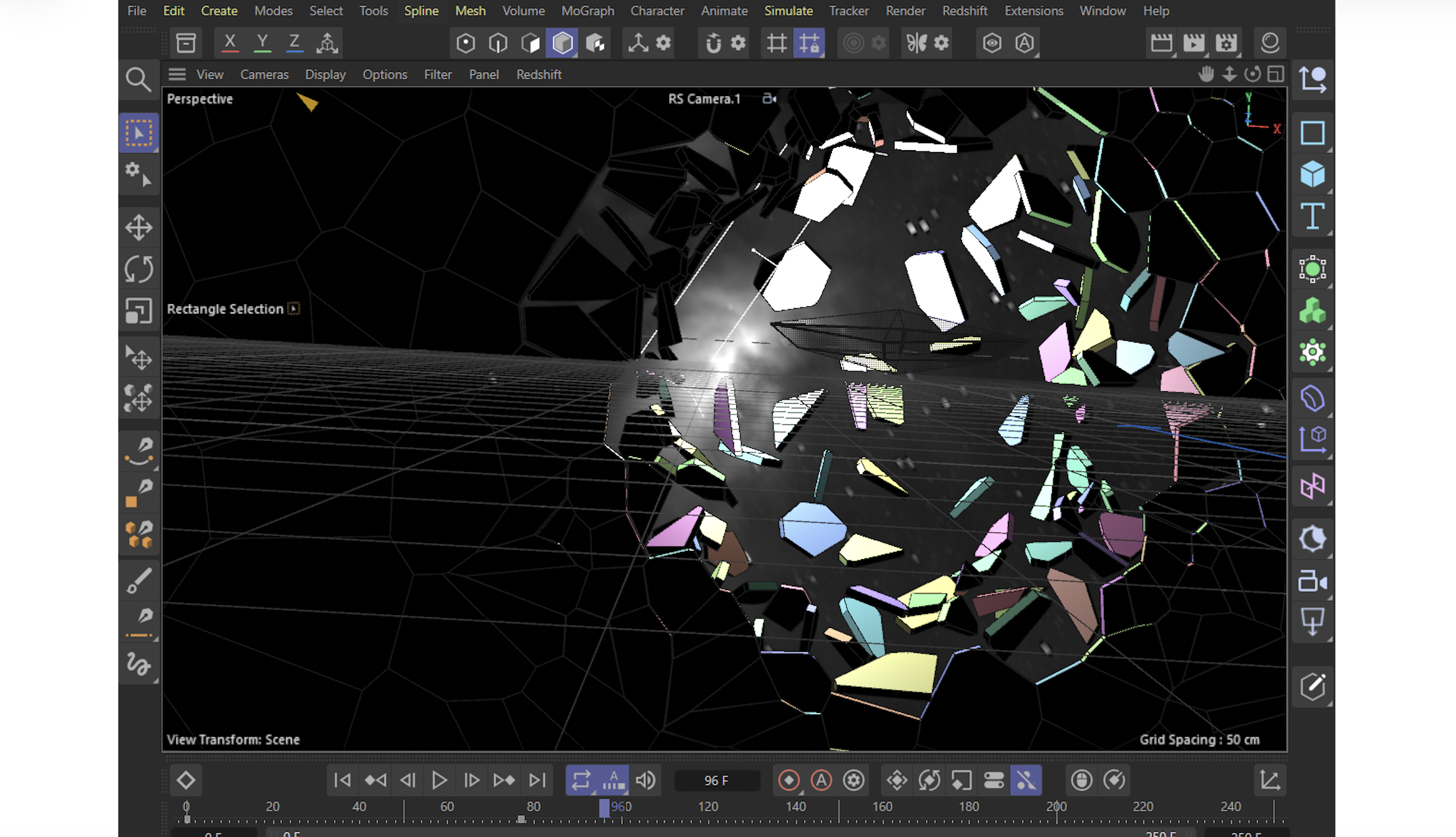Open the viewport Display dropdown
Screen dimensions: 1456x837
[325, 74]
